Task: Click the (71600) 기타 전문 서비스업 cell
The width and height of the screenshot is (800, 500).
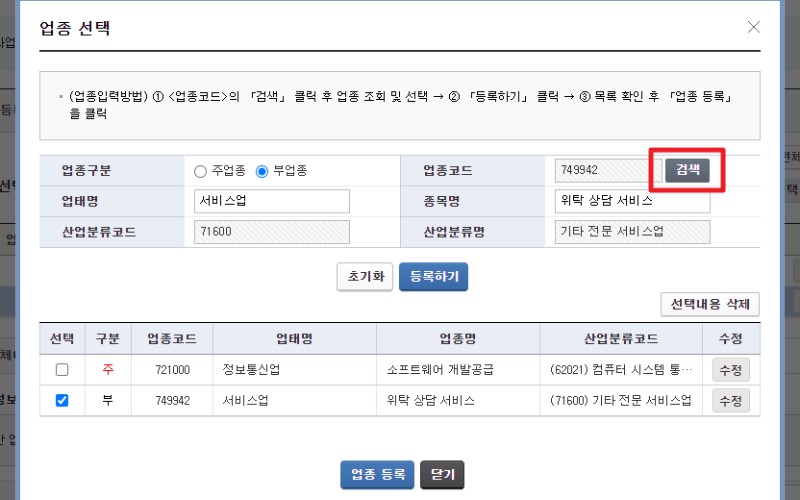Action: point(621,401)
